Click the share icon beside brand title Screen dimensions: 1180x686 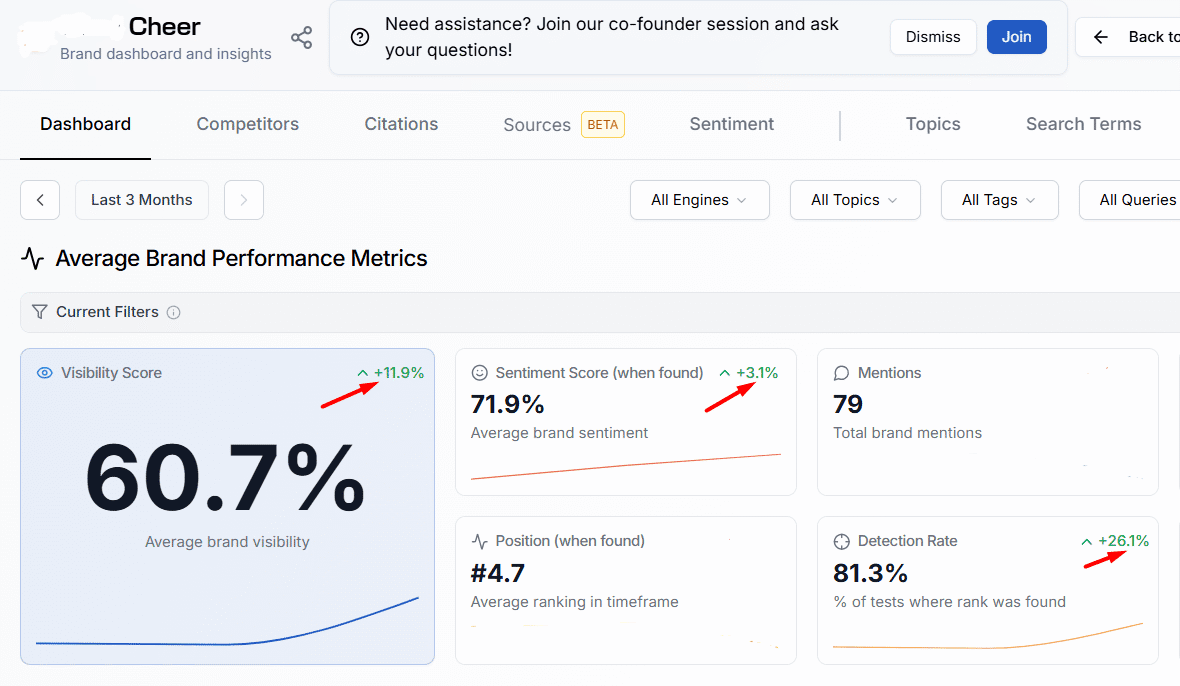(x=301, y=38)
